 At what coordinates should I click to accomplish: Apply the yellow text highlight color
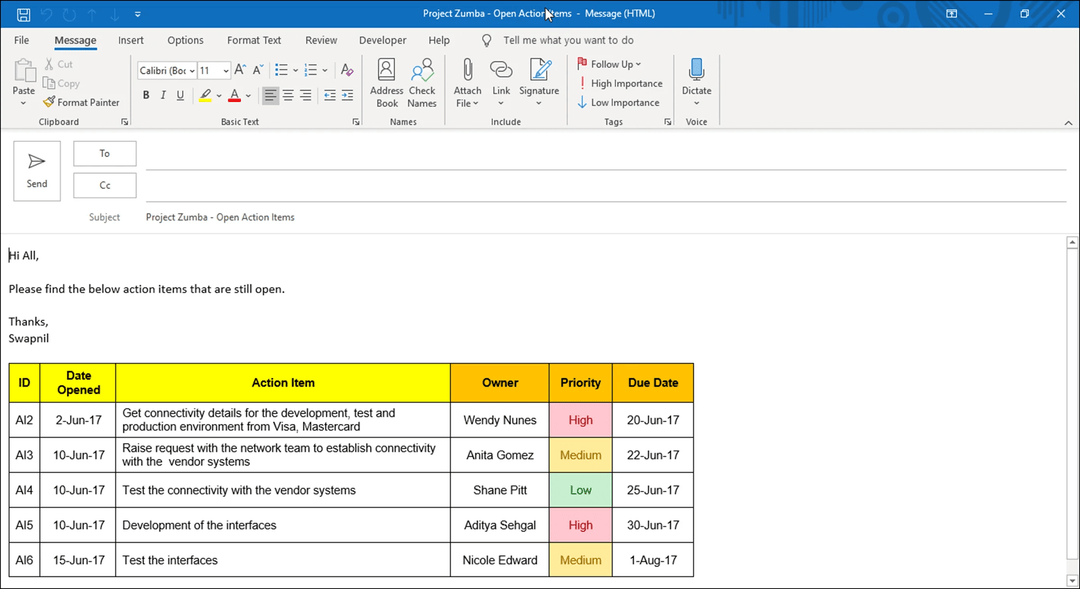point(205,95)
